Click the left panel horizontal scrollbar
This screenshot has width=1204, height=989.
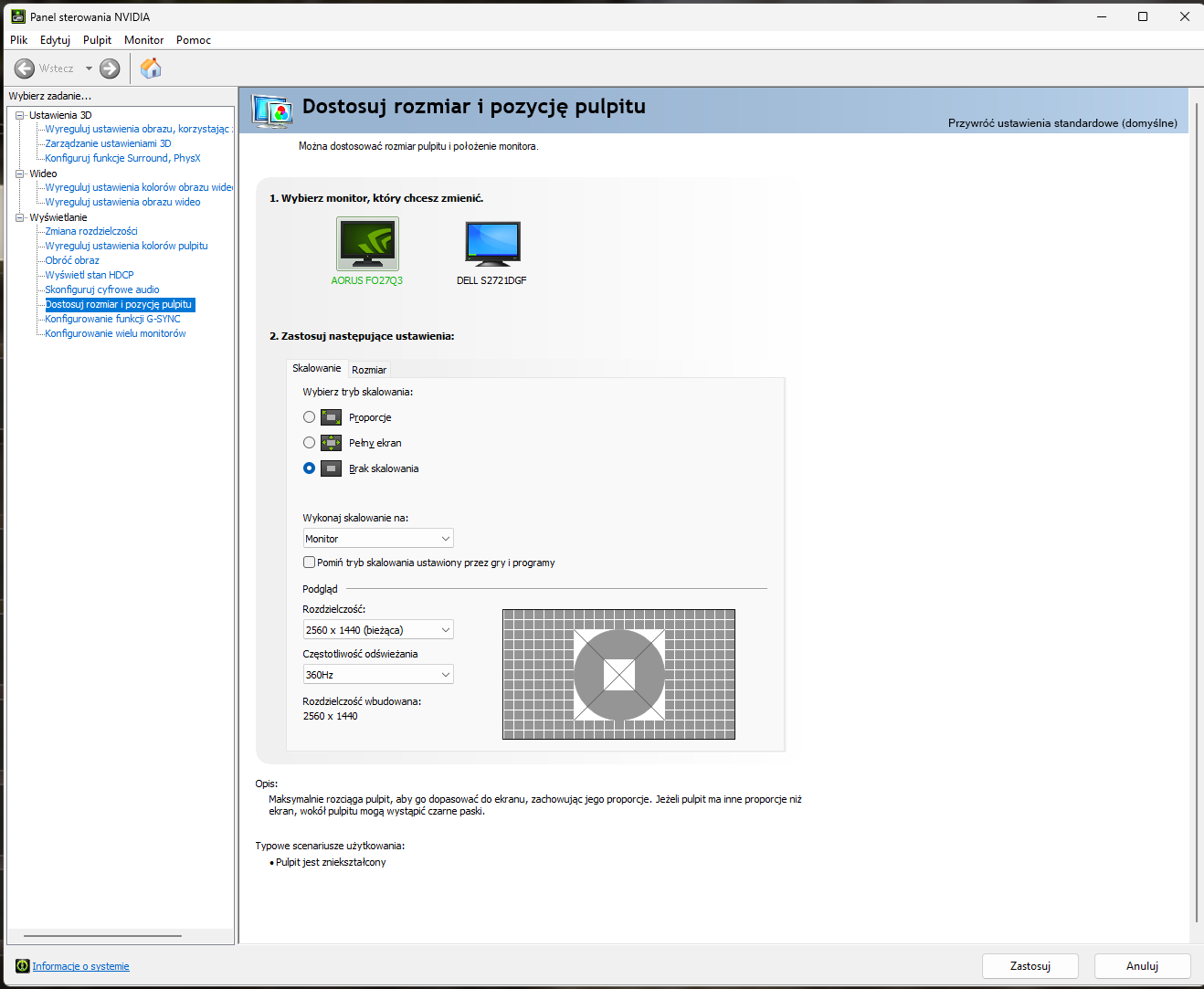(x=102, y=936)
